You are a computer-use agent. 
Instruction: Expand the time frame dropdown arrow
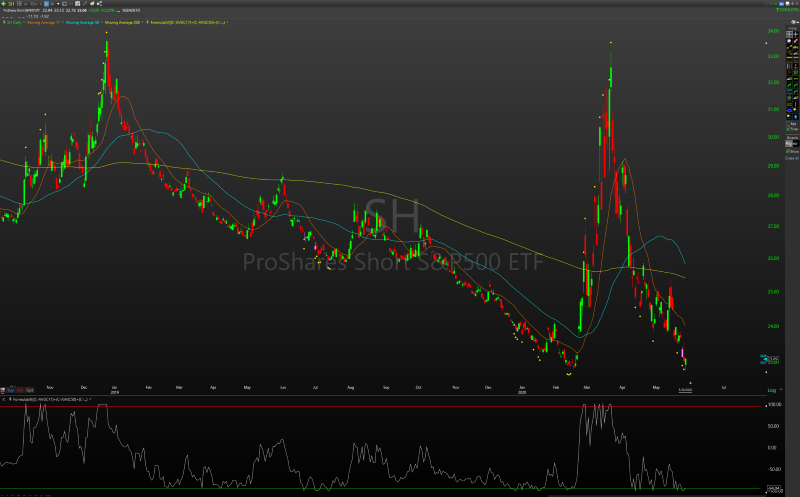tap(58, 4)
